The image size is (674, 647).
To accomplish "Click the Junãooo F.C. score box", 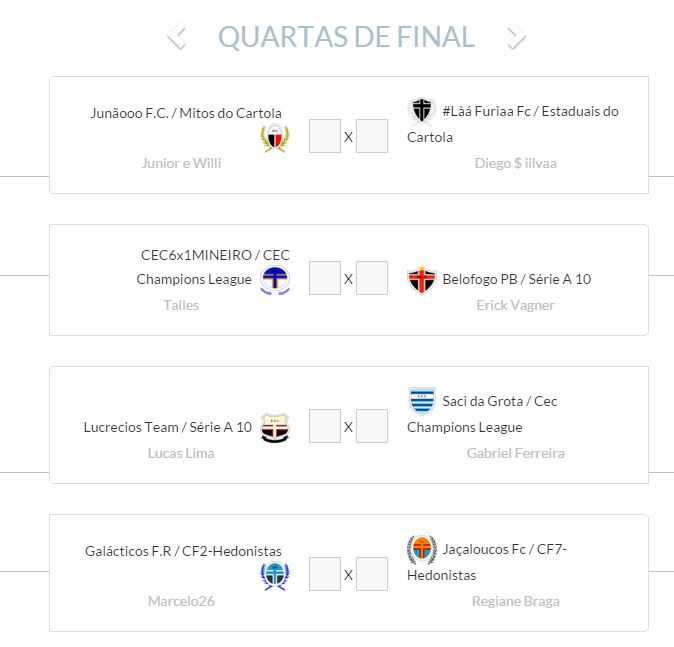I will (x=325, y=136).
